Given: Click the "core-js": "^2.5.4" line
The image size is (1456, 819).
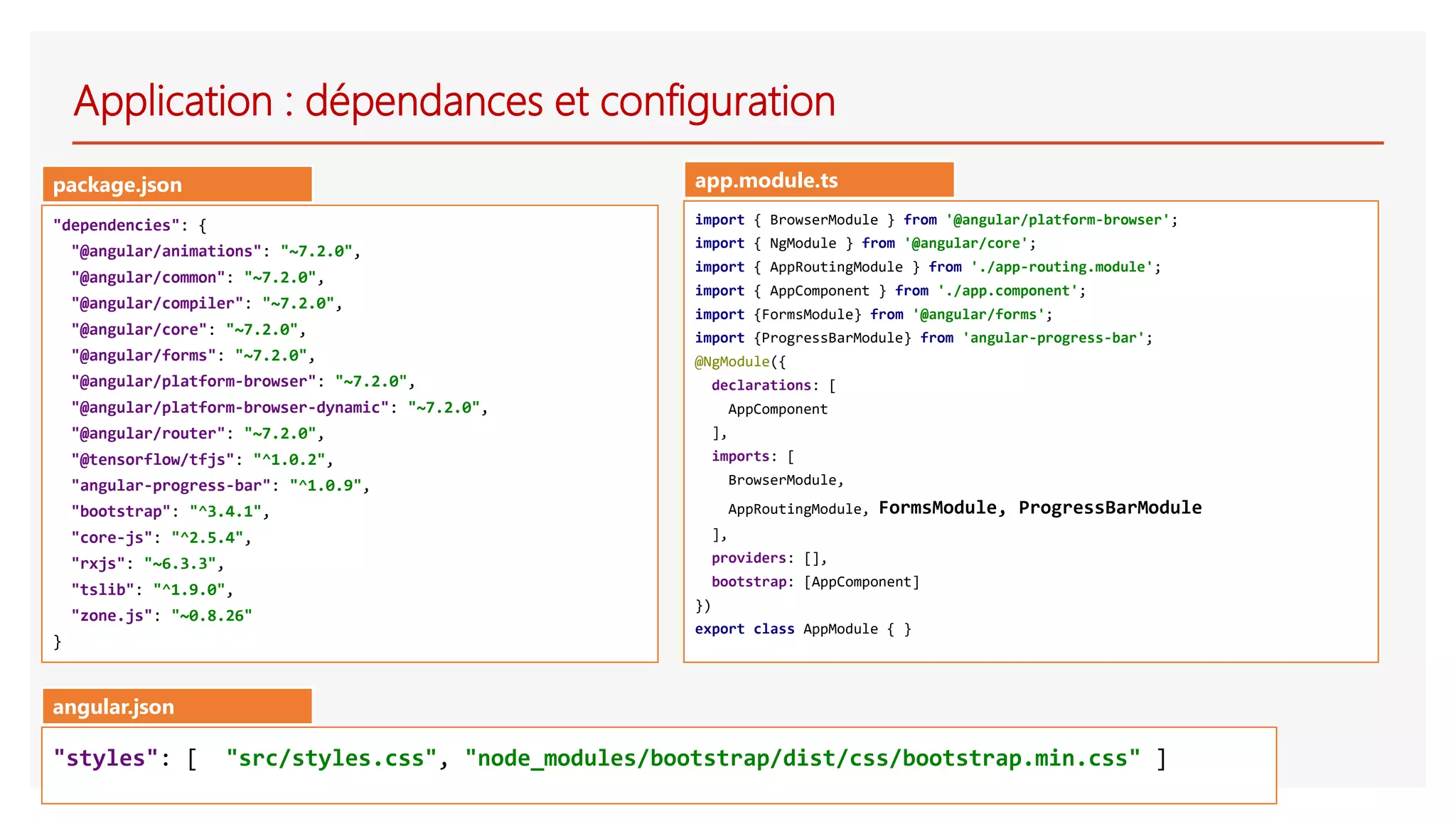Looking at the screenshot, I should (x=161, y=537).
